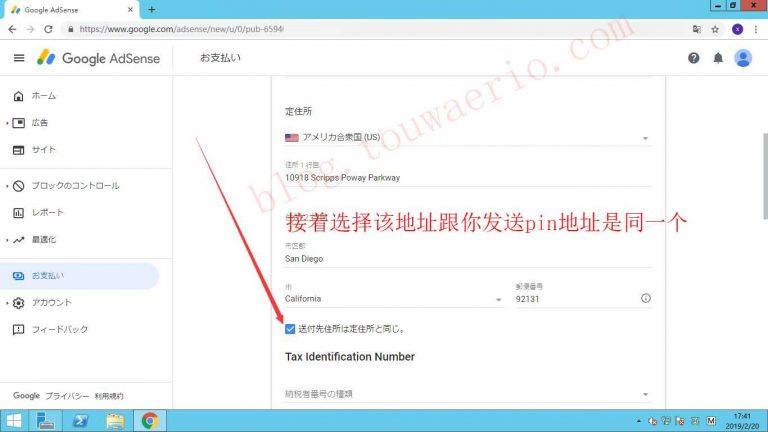Open Windows Start menu
The image size is (768, 432).
[x=14, y=421]
